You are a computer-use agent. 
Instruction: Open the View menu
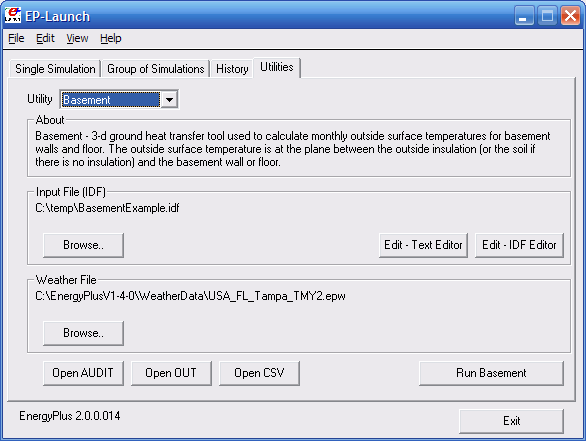pos(77,38)
